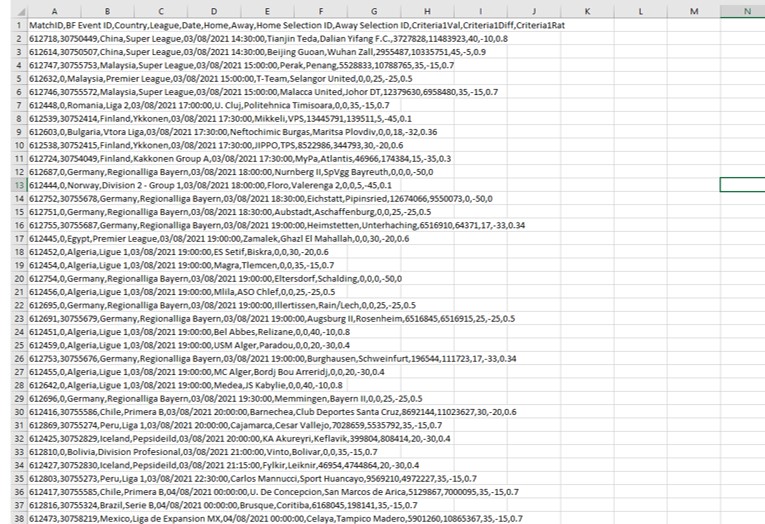
Task: Click the row with Memmingen,Bayern II
Action: pos(225,399)
